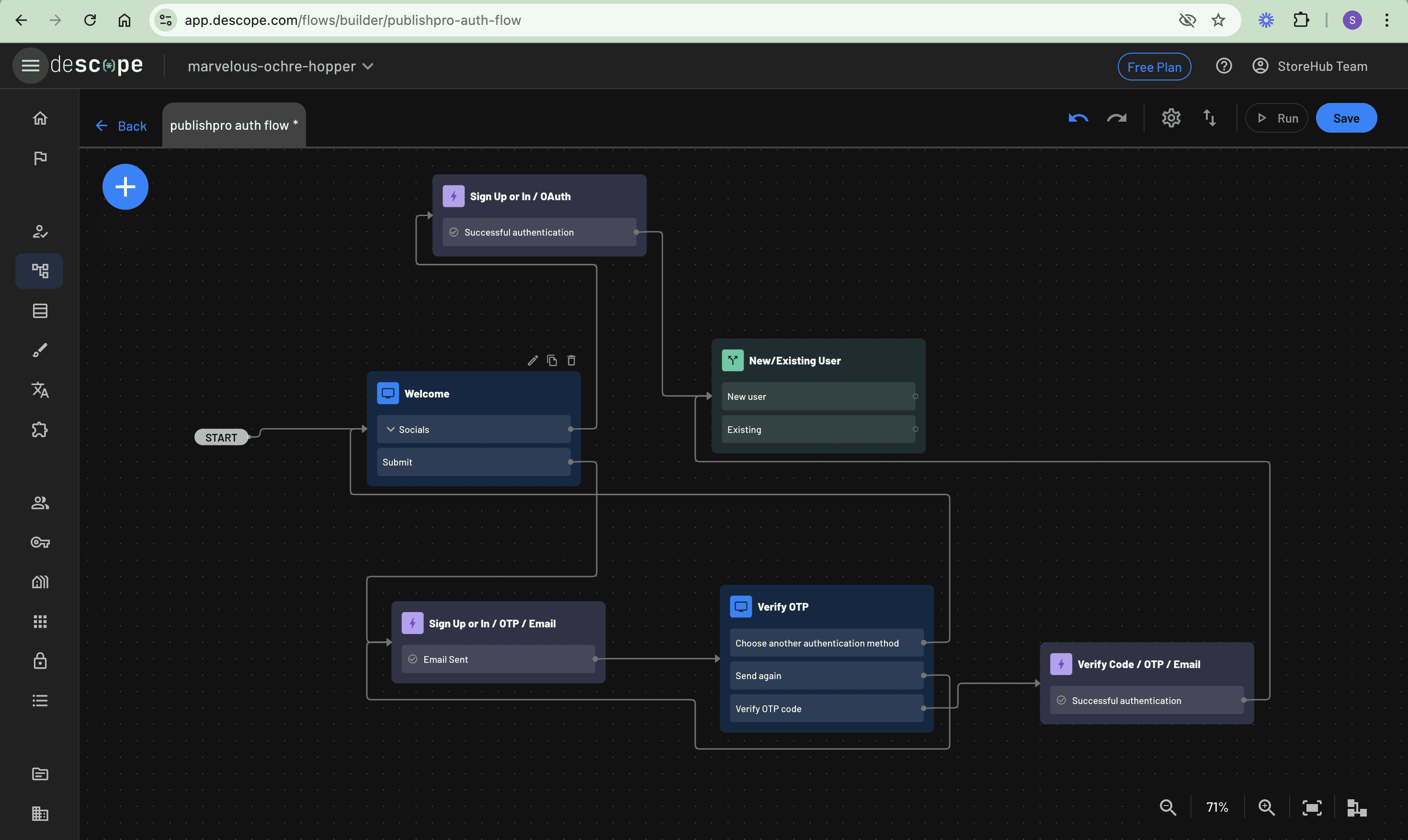Edit the Welcome node with pencil icon
This screenshot has height=840, width=1408.
click(533, 361)
